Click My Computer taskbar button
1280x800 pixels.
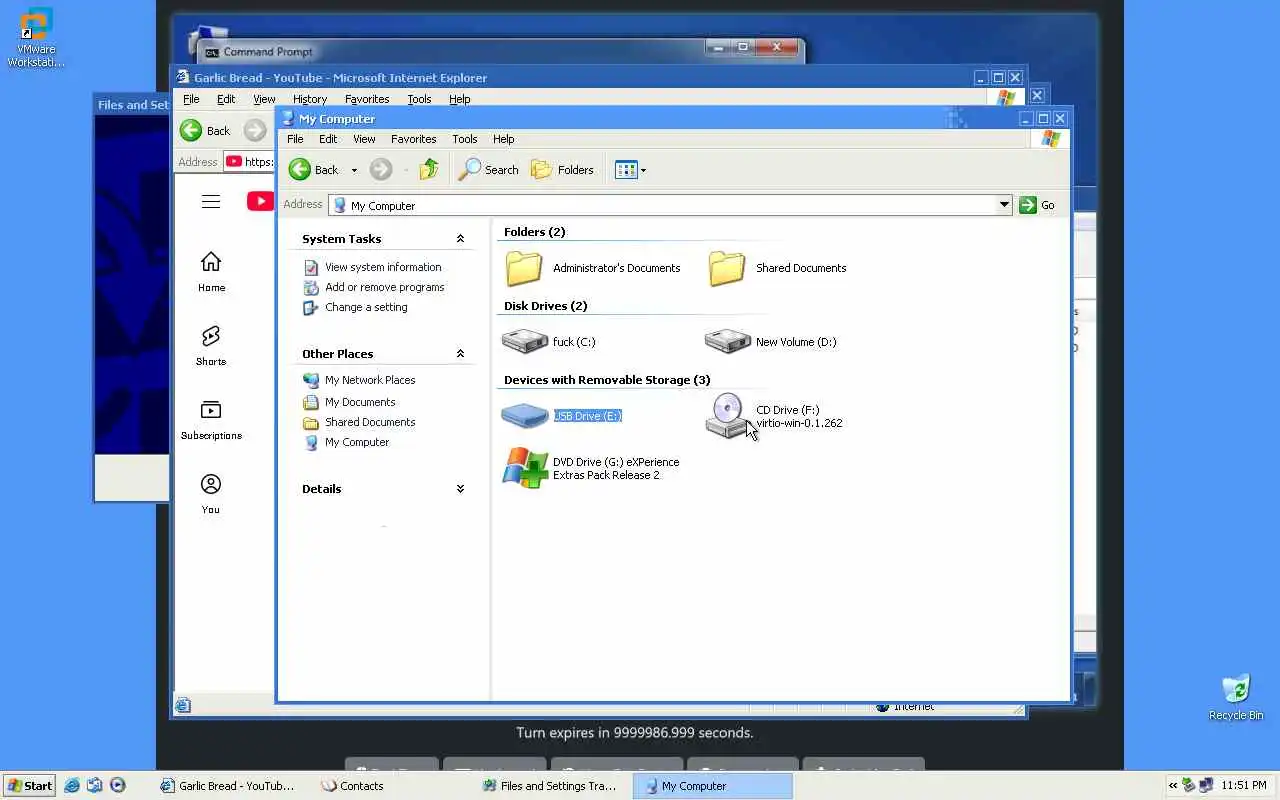(x=712, y=786)
